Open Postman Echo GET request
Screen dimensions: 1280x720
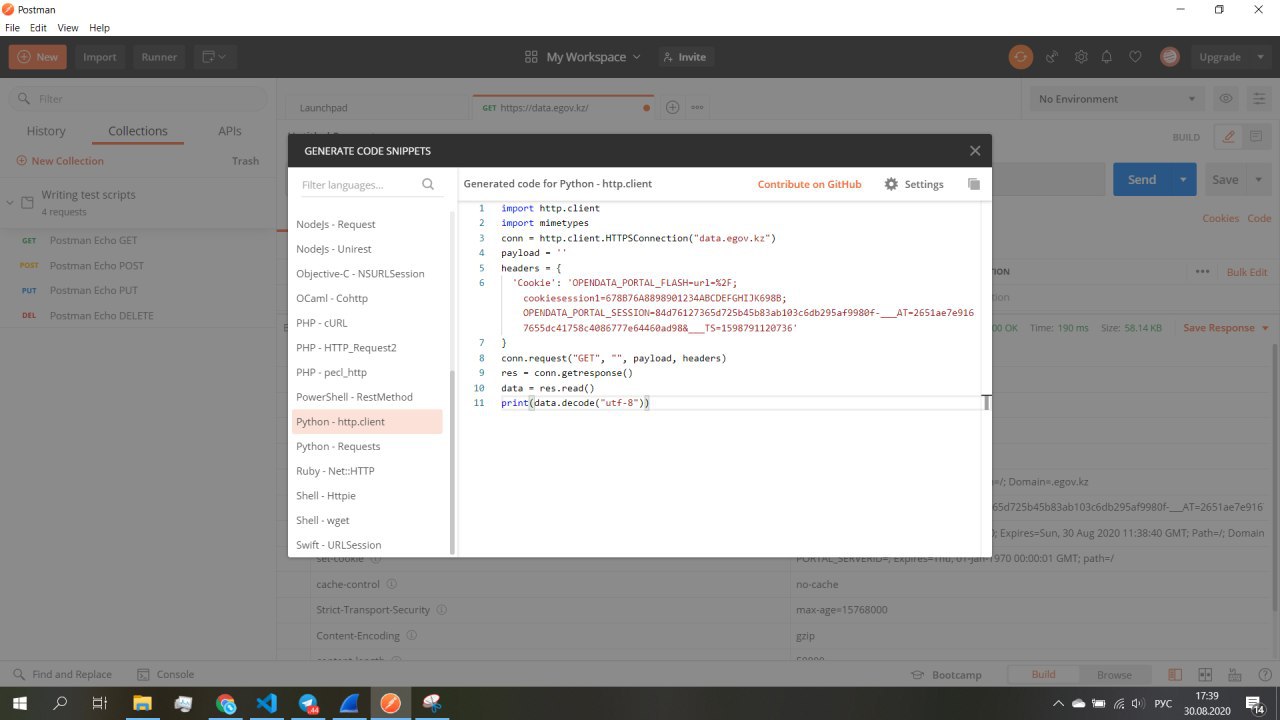click(138, 240)
